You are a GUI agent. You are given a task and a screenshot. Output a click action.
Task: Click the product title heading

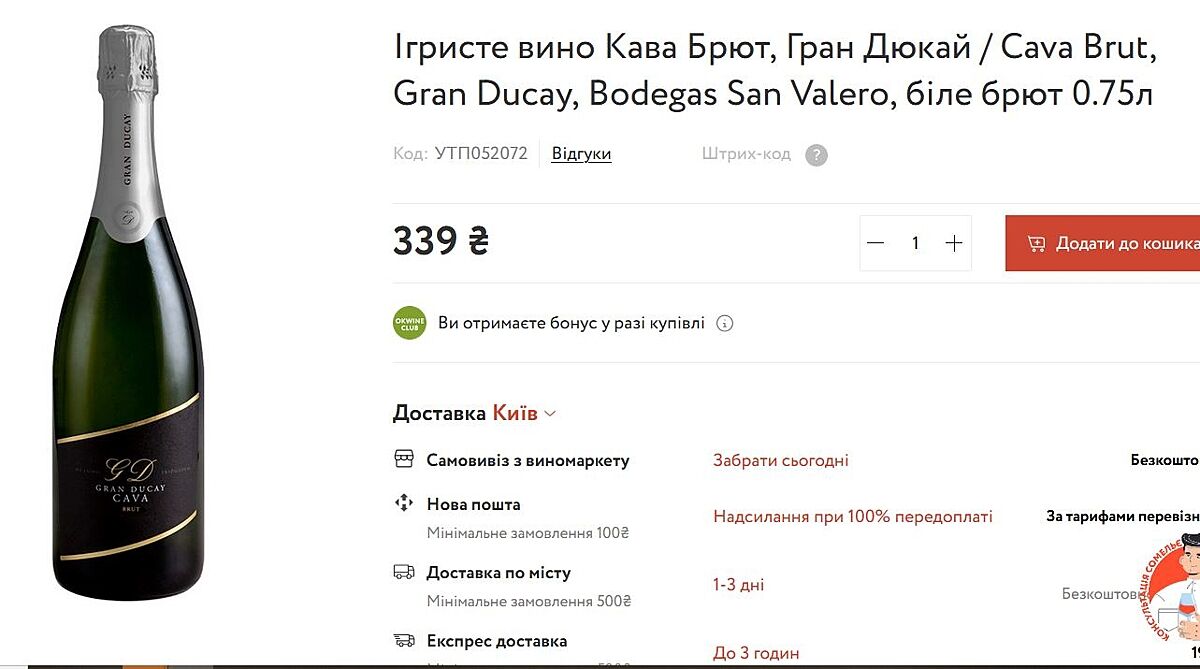click(775, 70)
